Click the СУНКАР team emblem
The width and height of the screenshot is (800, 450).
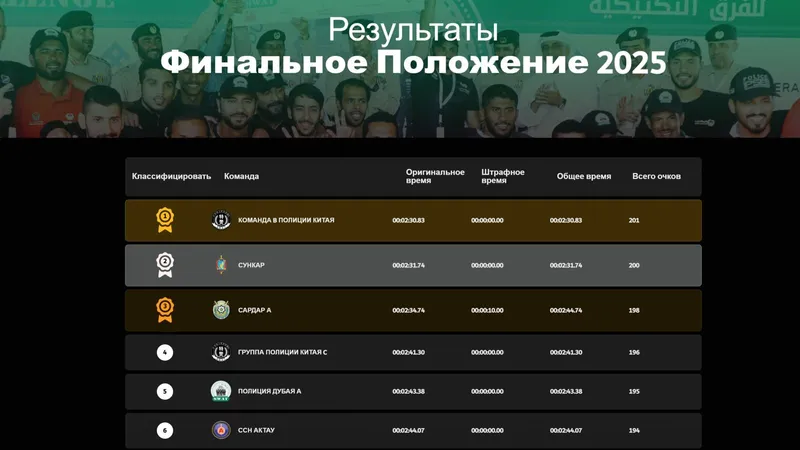coord(221,265)
